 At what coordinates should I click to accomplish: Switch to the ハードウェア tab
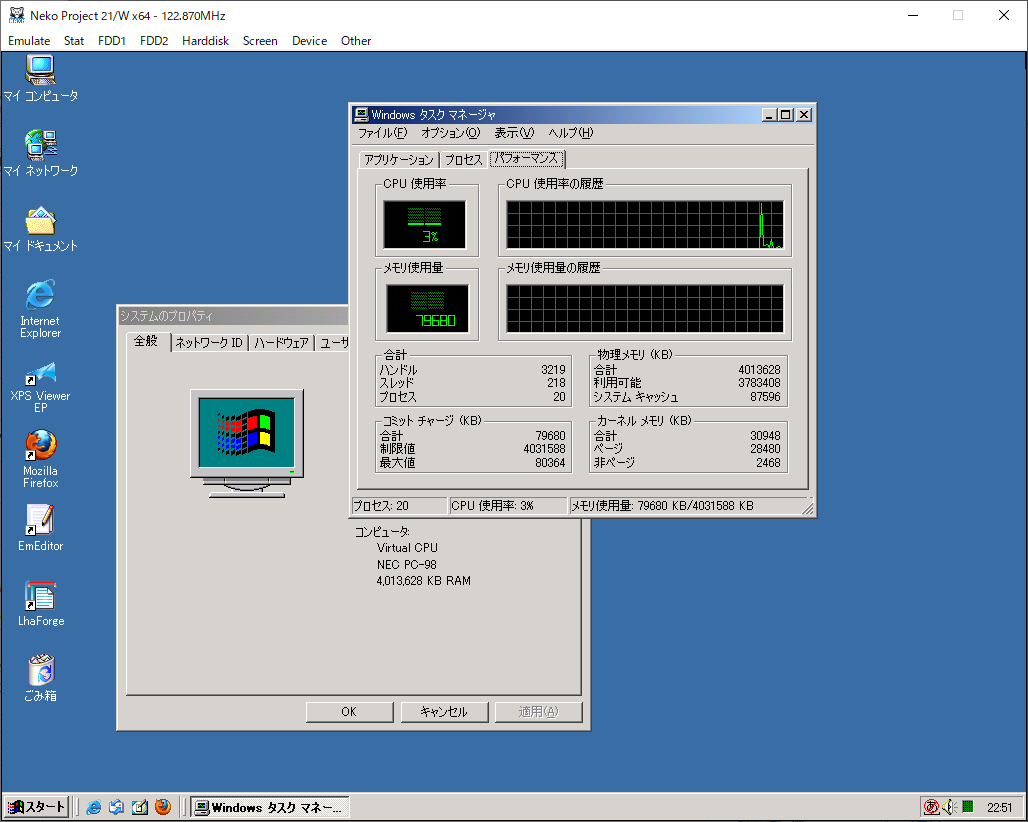pos(281,342)
